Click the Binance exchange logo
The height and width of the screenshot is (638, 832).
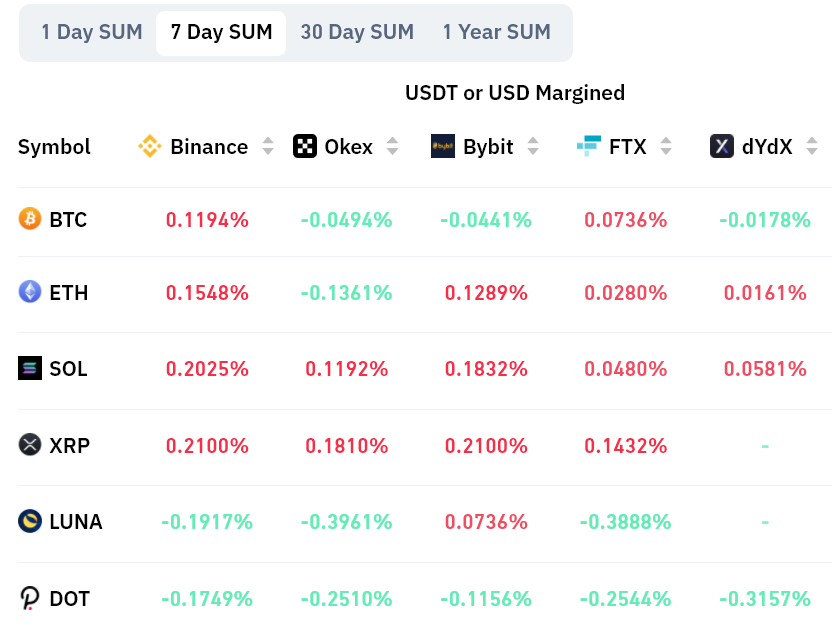pos(150,147)
